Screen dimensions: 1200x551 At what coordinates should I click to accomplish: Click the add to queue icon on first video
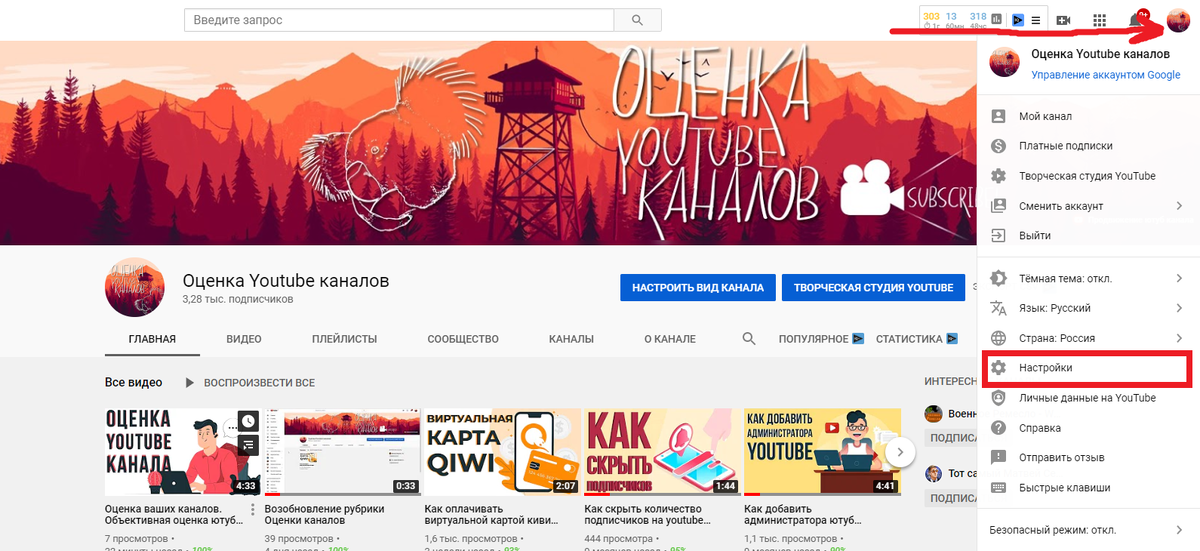tap(247, 445)
